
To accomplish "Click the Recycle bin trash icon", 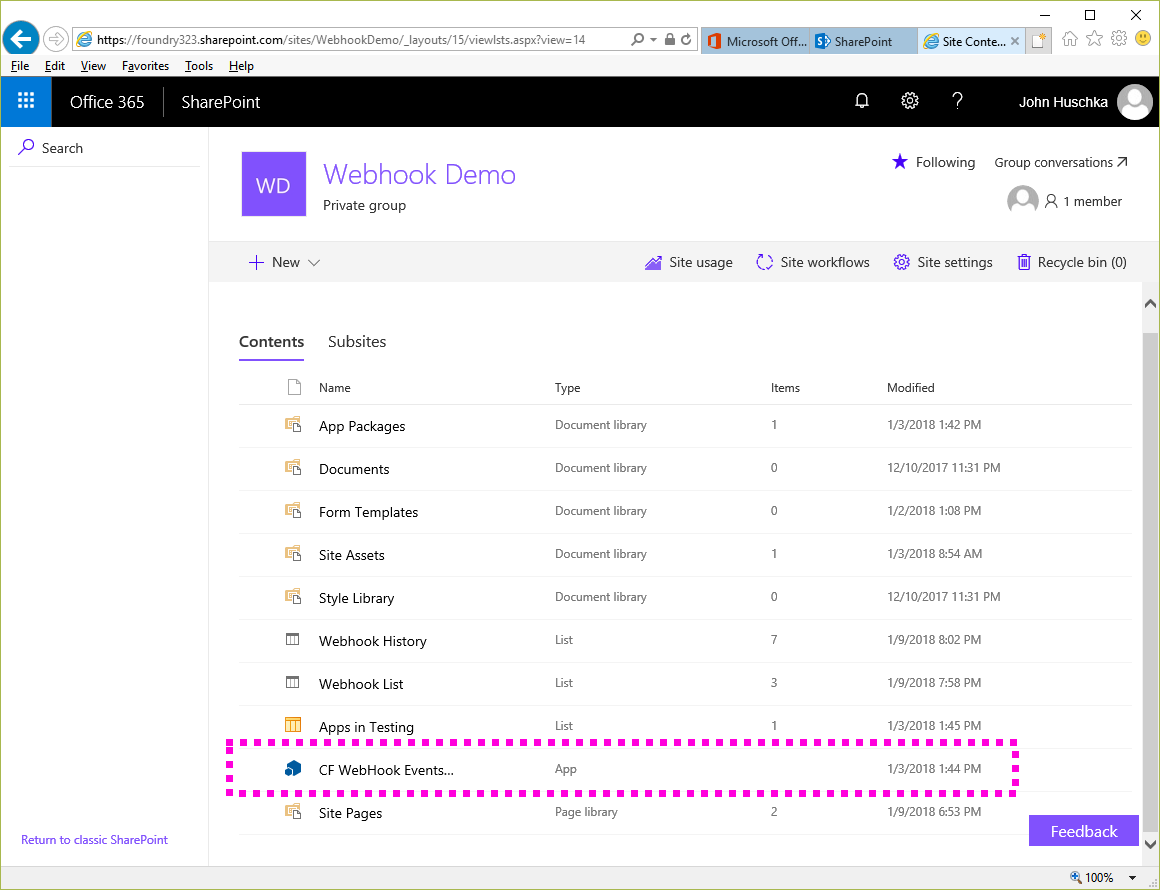I will coord(1024,262).
